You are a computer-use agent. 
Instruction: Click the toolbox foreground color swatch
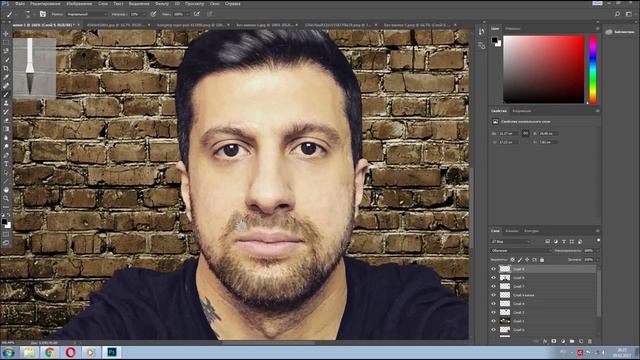point(4,222)
